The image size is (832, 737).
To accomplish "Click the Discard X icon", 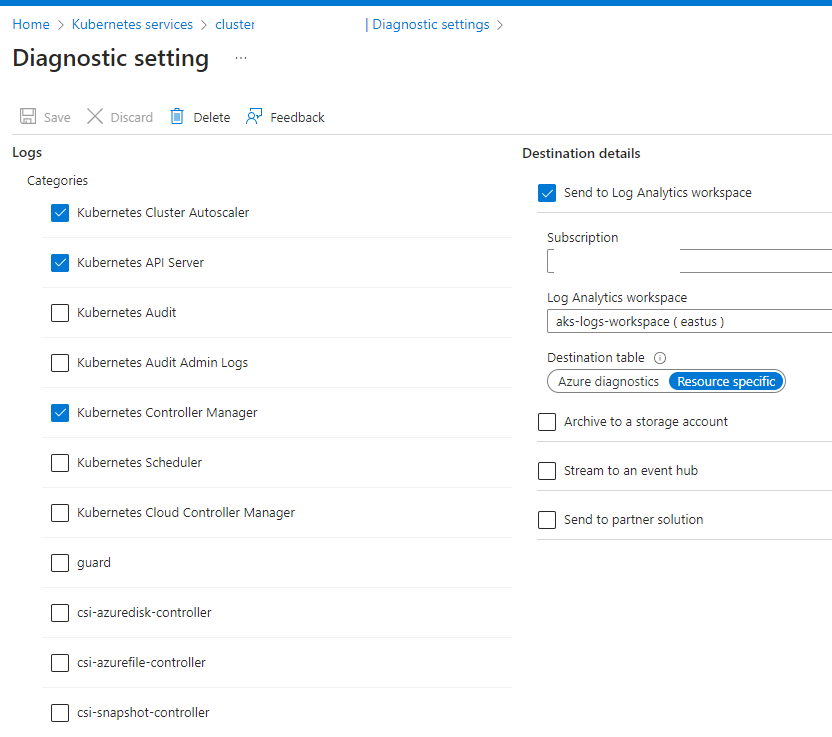I will coord(95,116).
